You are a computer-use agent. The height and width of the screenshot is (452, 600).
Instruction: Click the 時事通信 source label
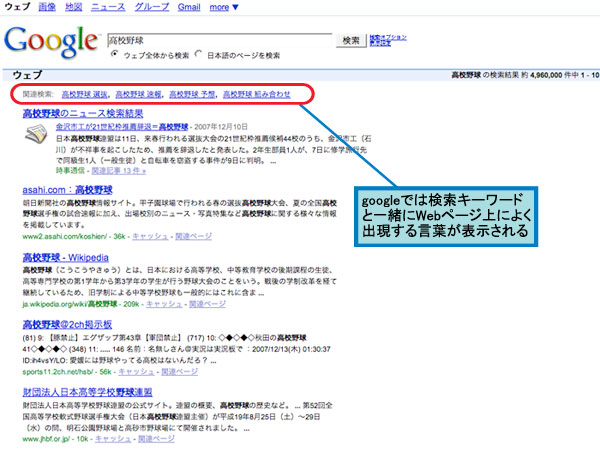click(x=70, y=171)
